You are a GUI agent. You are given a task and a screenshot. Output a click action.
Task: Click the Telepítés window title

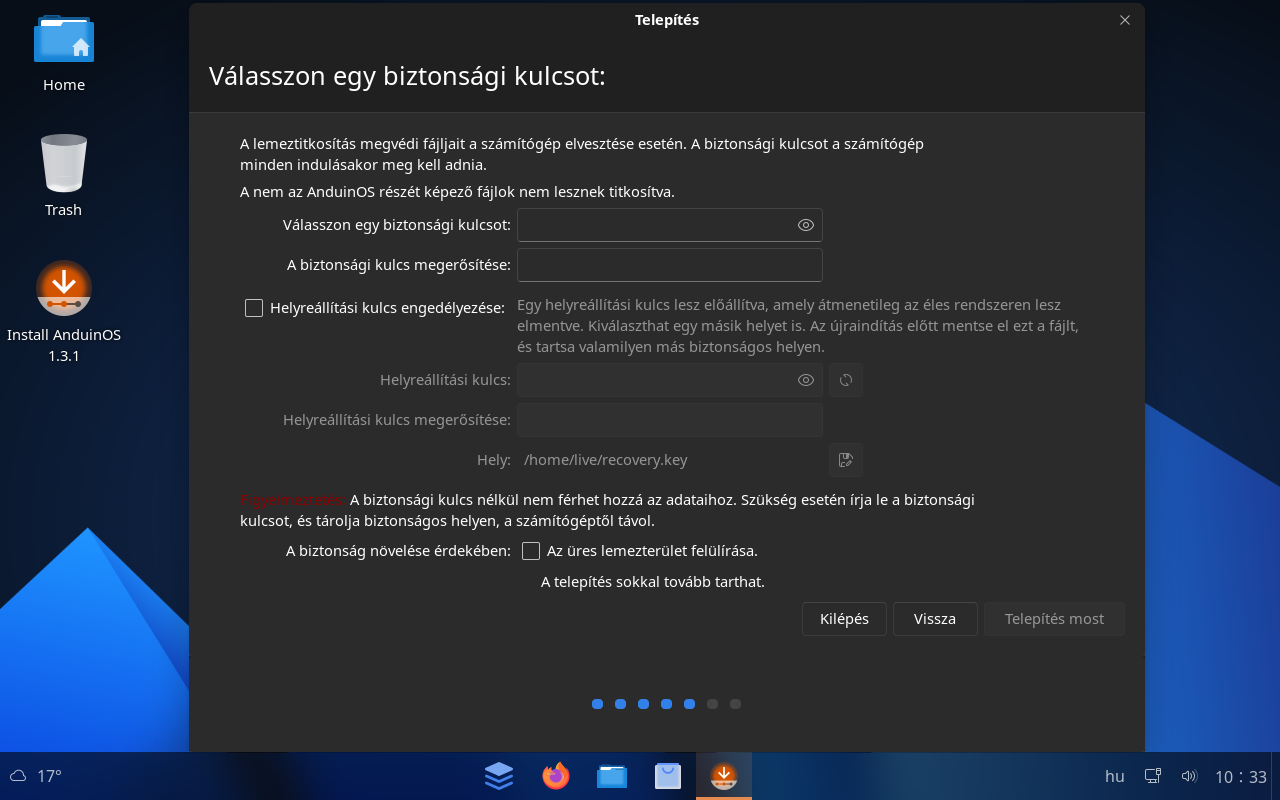pyautogui.click(x=667, y=20)
